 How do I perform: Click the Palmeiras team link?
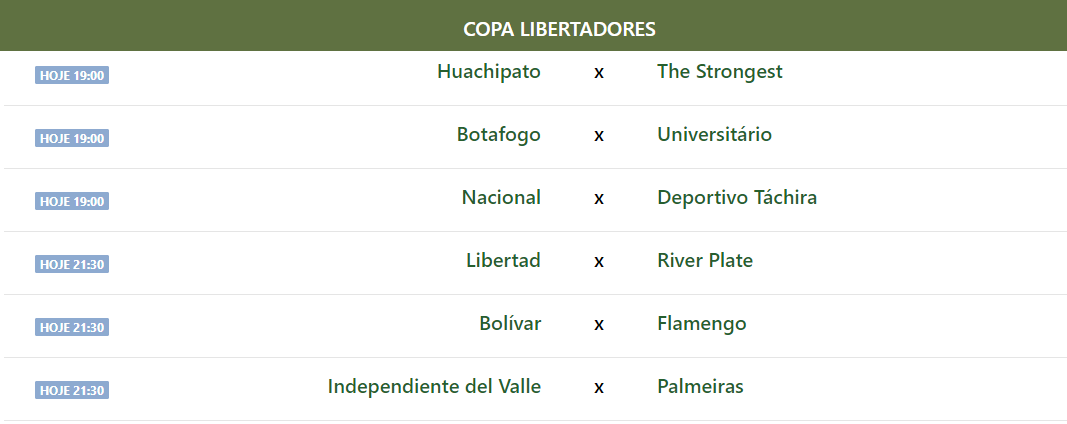click(x=700, y=387)
